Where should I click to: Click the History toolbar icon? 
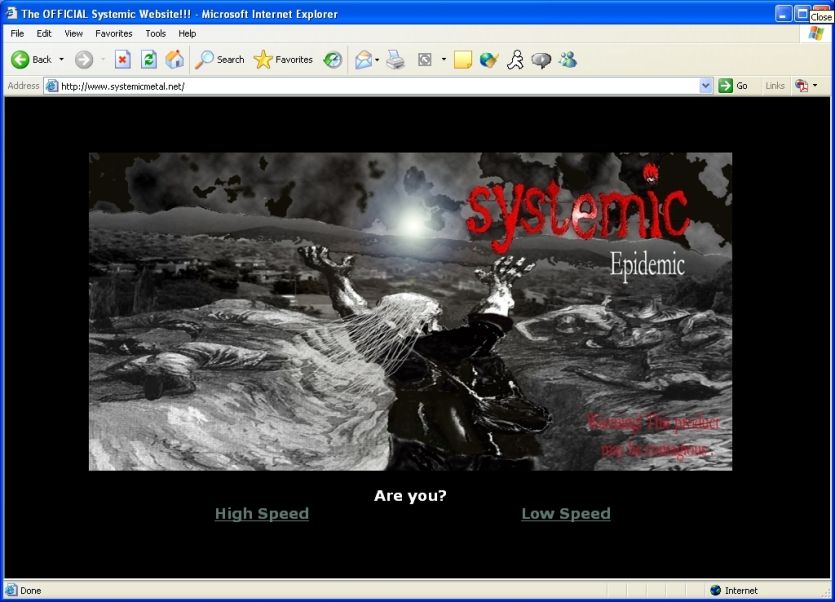click(x=332, y=60)
